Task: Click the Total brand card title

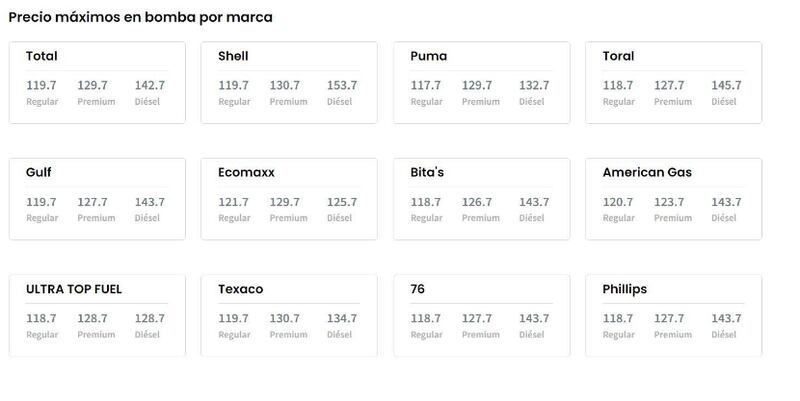Action: coord(41,56)
